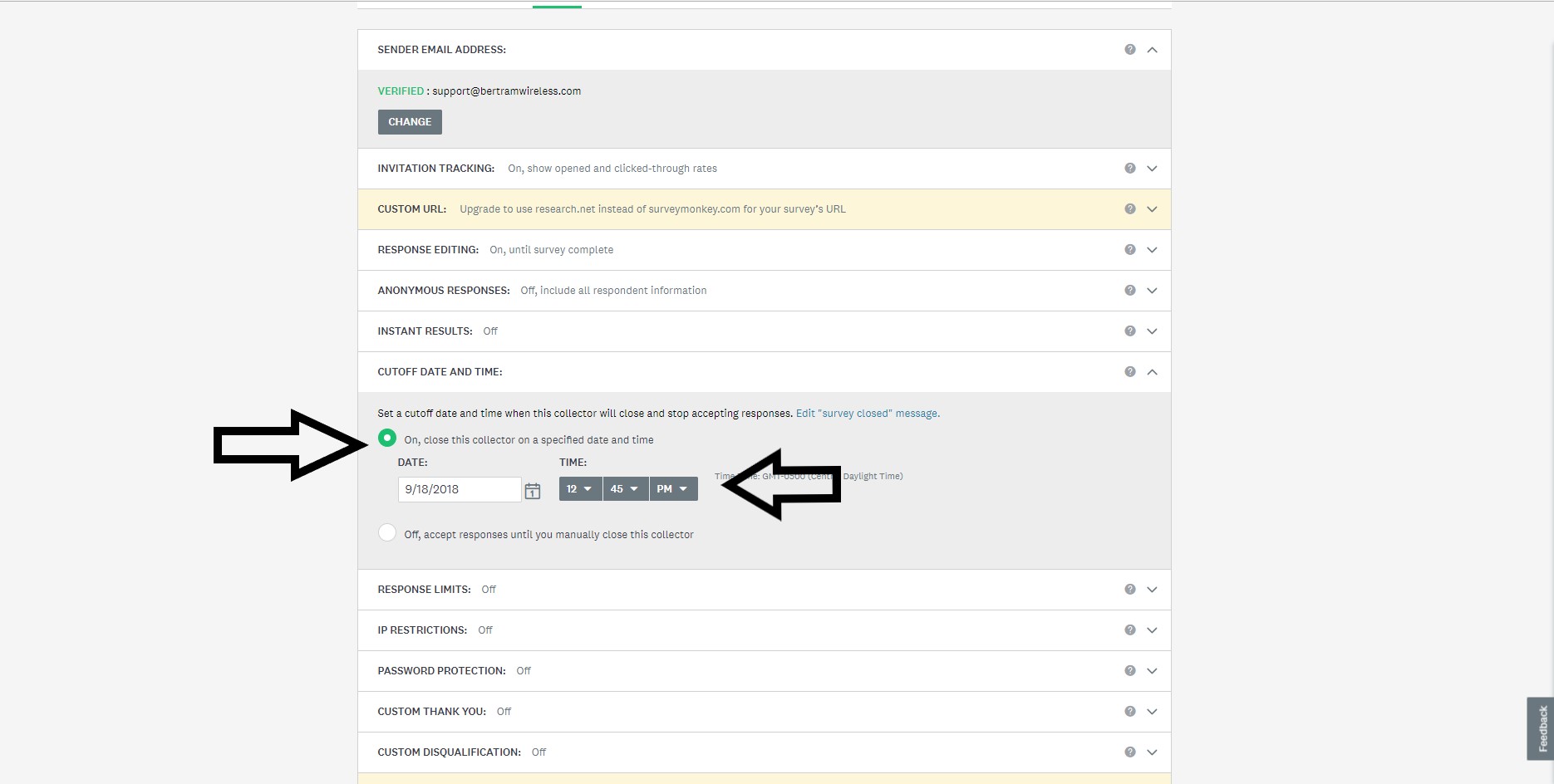
Task: Open the calendar date picker icon
Action: pyautogui.click(x=533, y=491)
